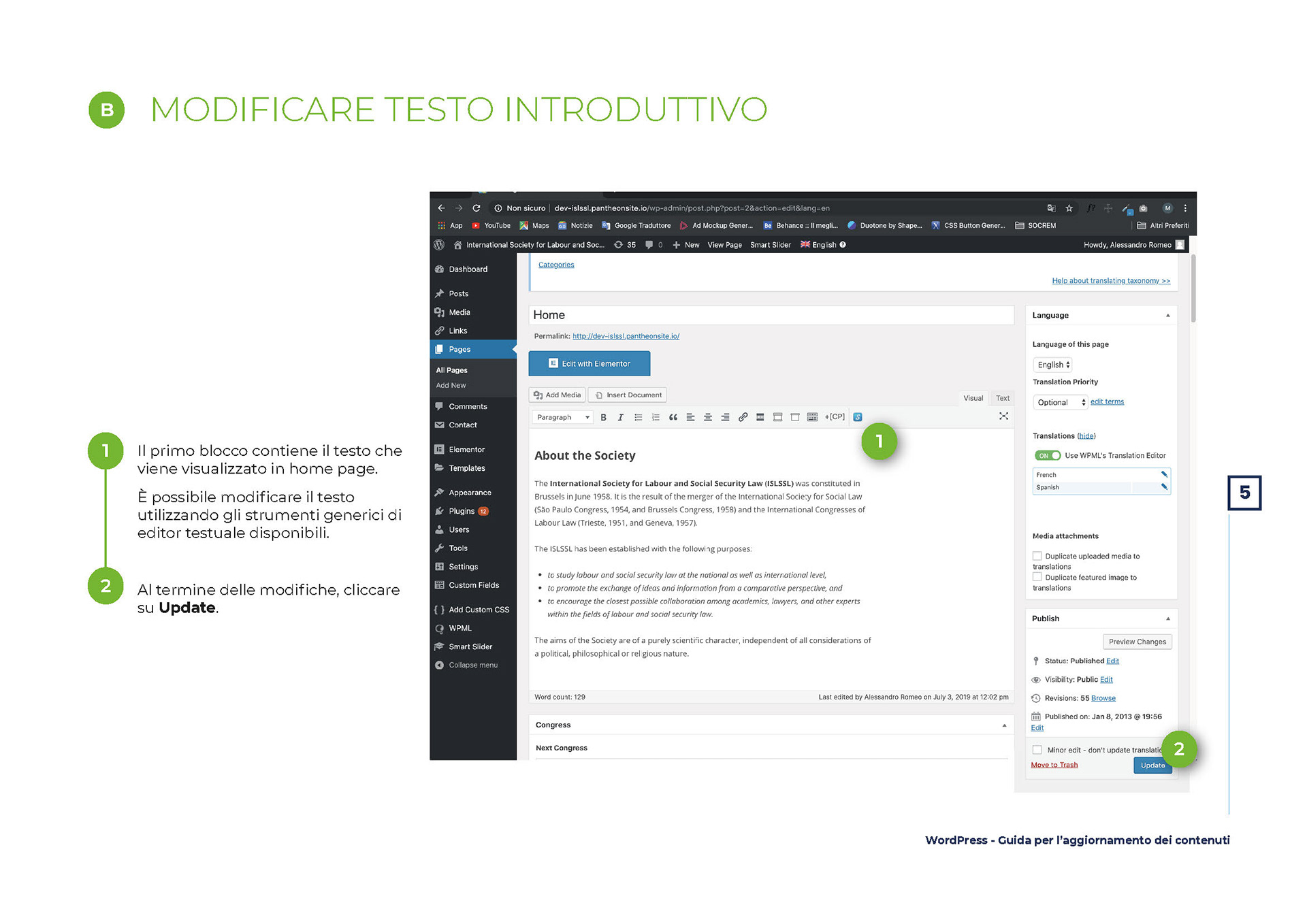Open the English language dropdown
The height and width of the screenshot is (924, 1307).
(x=1053, y=365)
